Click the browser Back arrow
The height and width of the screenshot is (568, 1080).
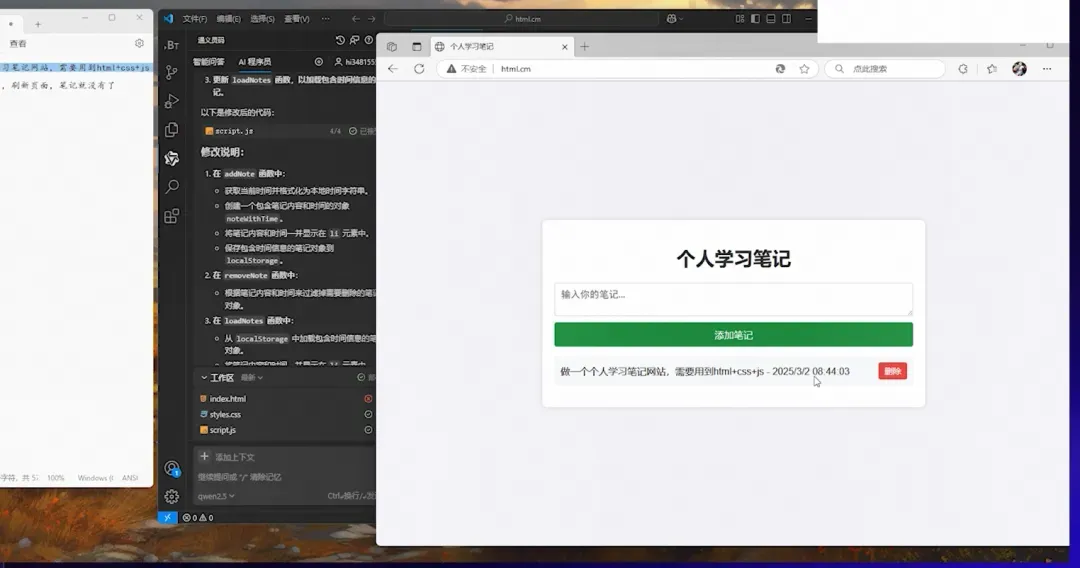click(393, 69)
